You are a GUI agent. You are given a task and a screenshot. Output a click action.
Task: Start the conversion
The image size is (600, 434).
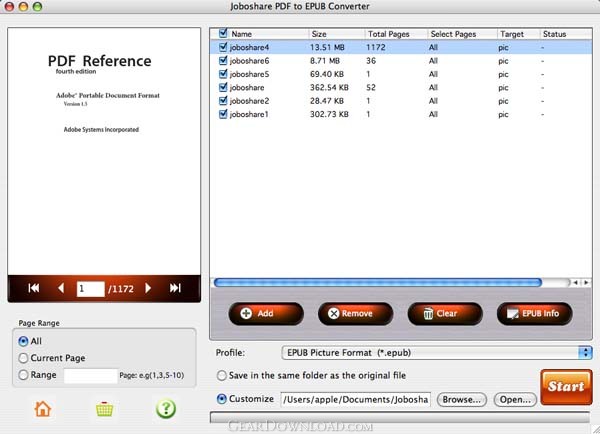point(566,387)
